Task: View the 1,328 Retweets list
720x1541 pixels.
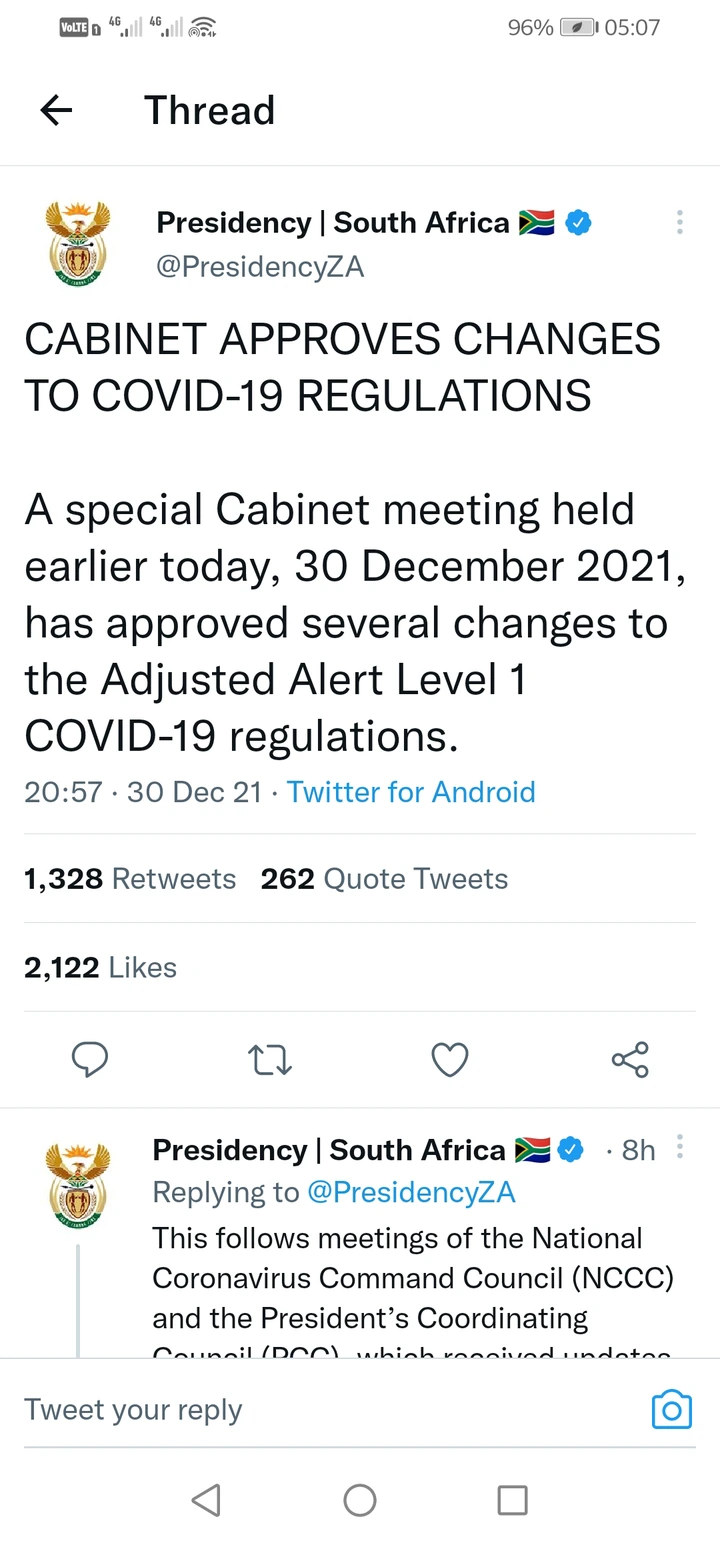Action: (130, 879)
